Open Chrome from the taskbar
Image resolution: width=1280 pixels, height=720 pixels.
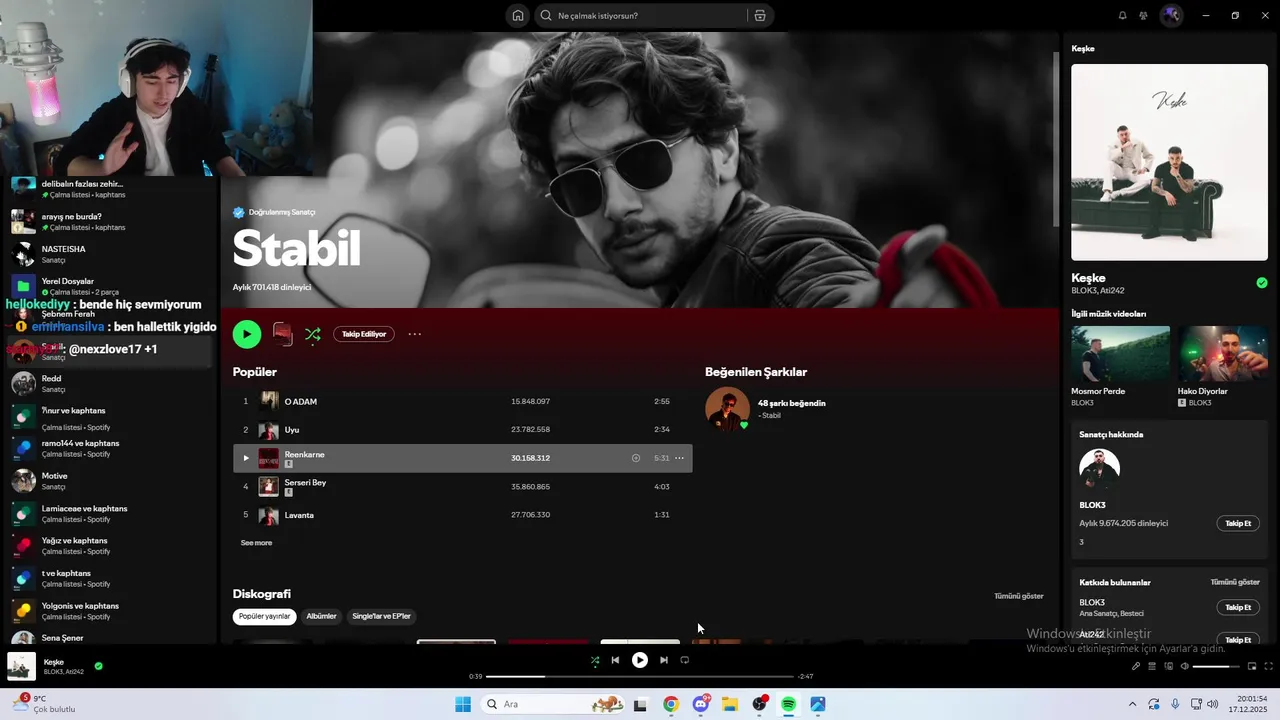671,704
